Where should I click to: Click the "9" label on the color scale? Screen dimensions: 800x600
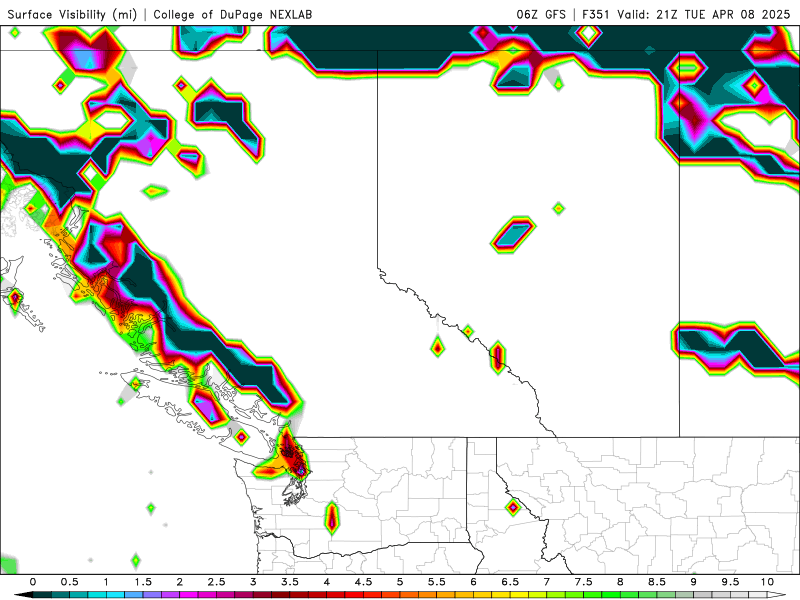[x=694, y=582]
